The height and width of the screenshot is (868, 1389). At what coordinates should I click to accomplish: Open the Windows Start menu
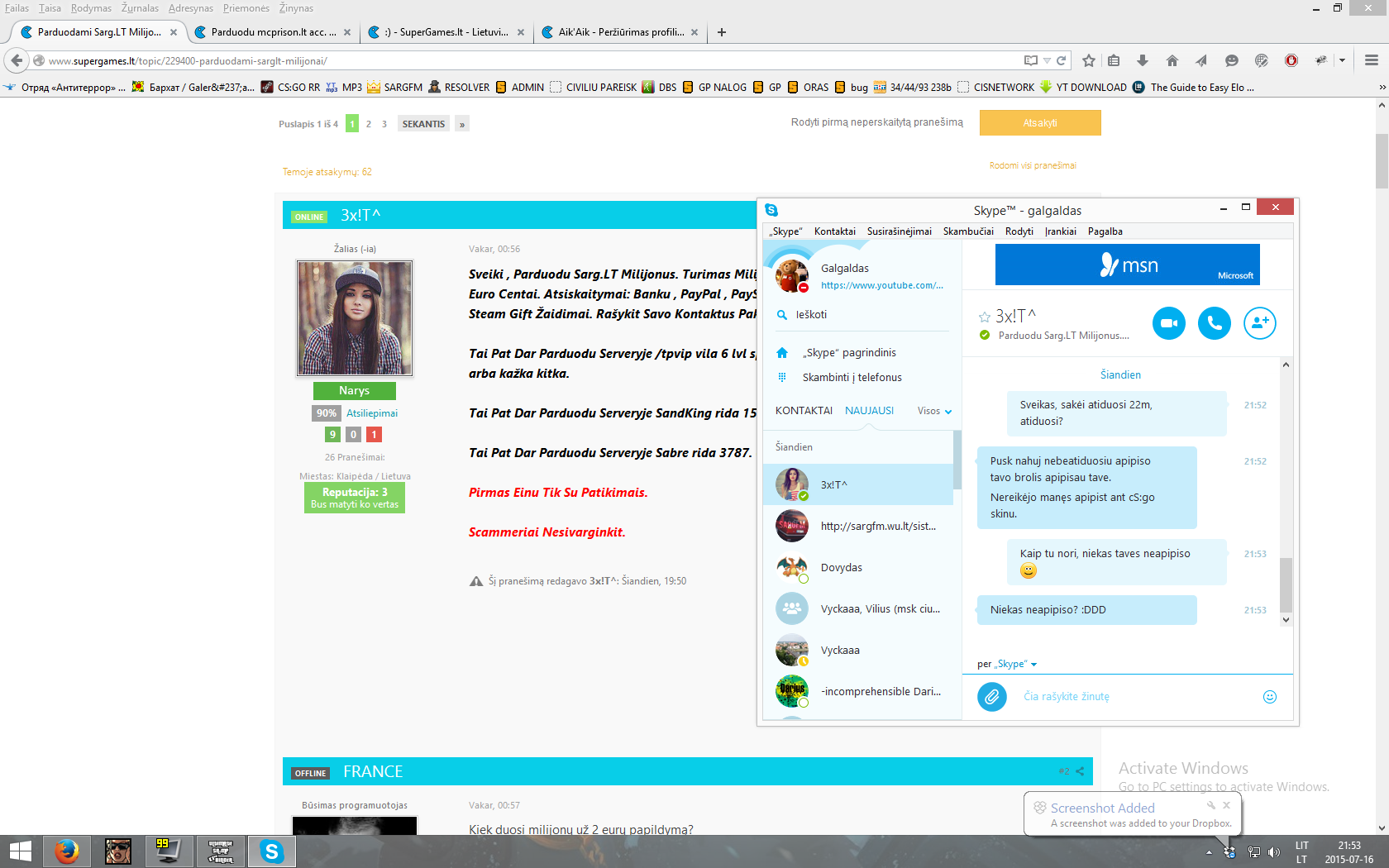20,851
